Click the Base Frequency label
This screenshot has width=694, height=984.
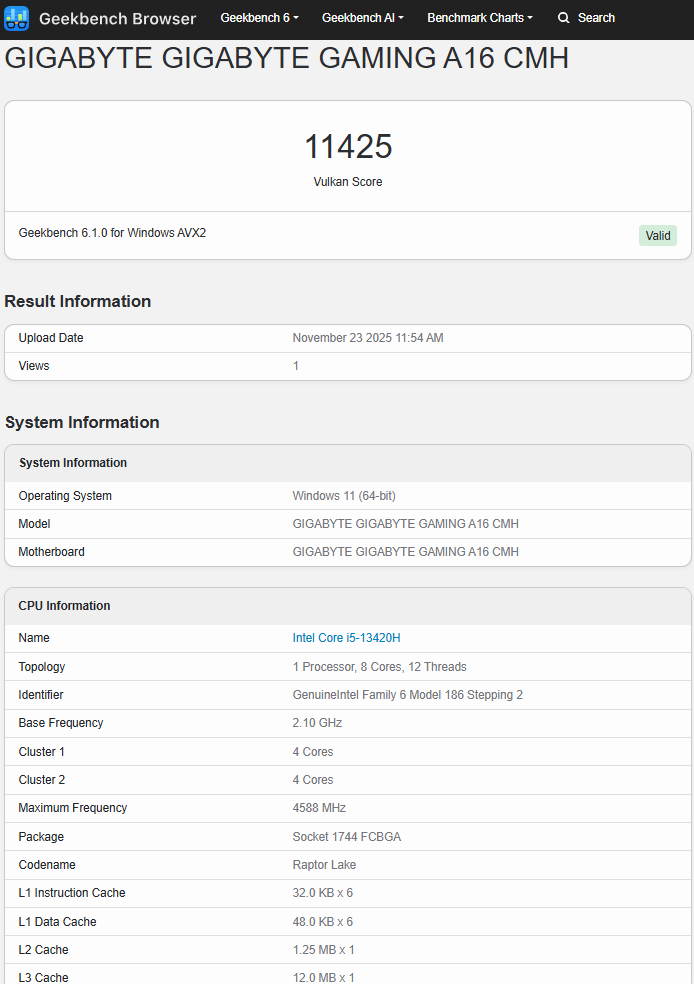[61, 723]
